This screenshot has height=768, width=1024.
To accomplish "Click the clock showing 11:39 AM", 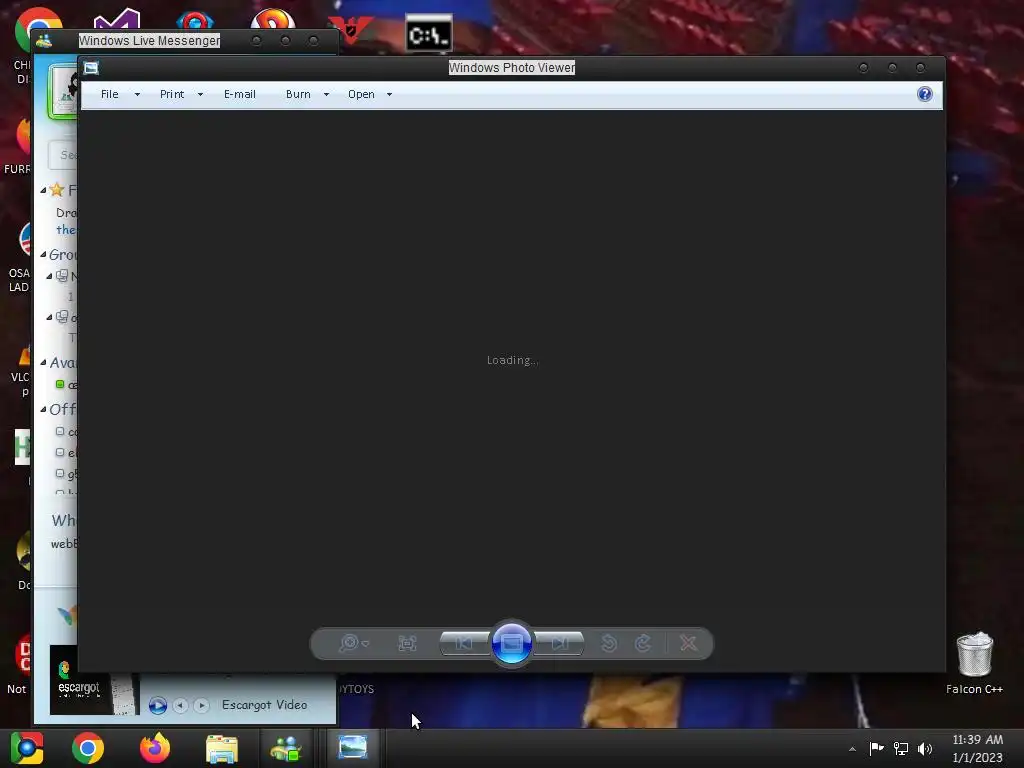I will [978, 740].
